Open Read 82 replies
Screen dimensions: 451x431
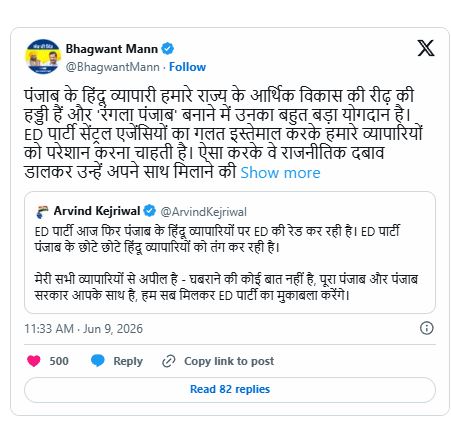230,390
